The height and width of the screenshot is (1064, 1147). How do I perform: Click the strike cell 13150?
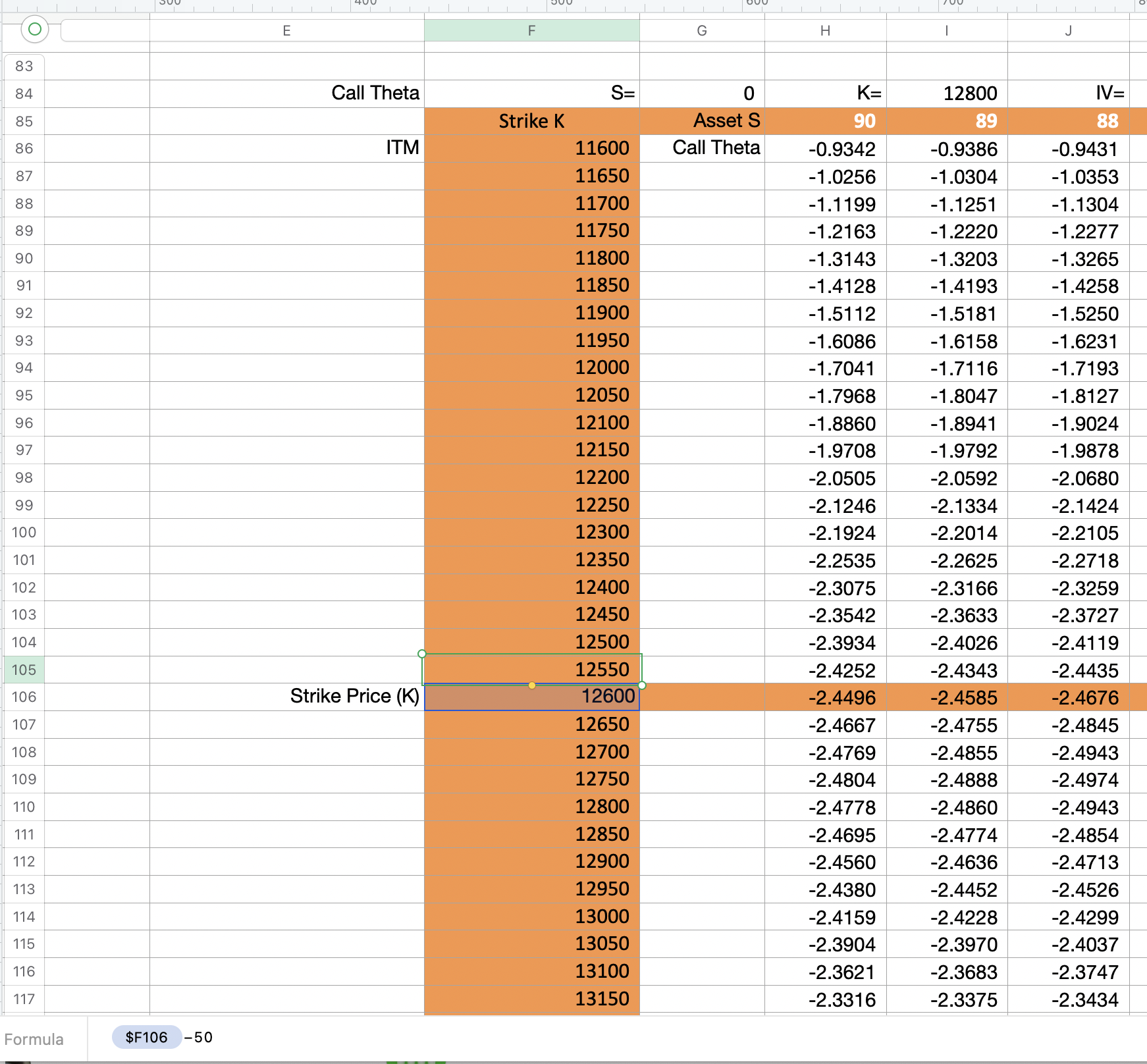[x=532, y=999]
